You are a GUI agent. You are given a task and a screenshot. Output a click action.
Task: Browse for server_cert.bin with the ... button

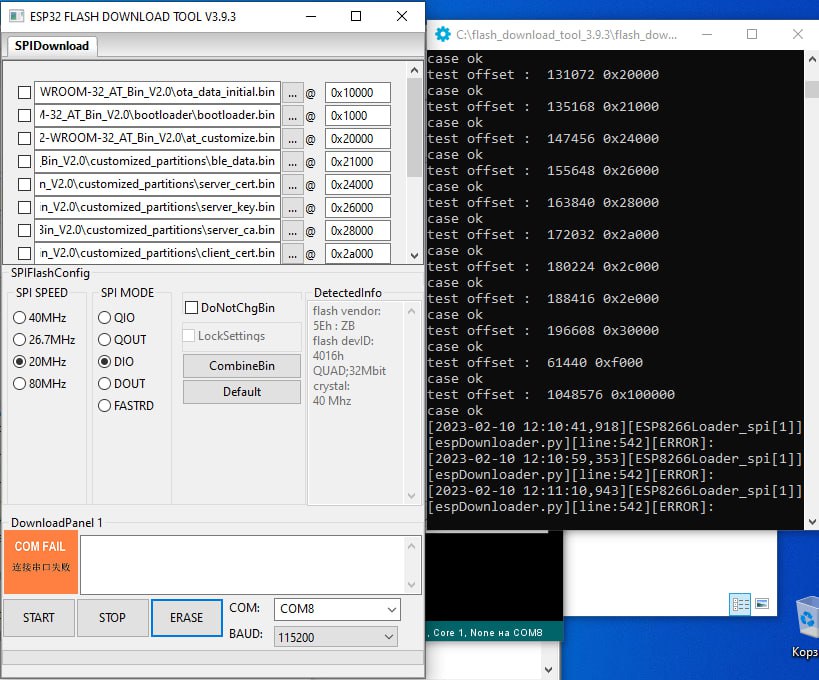click(292, 185)
